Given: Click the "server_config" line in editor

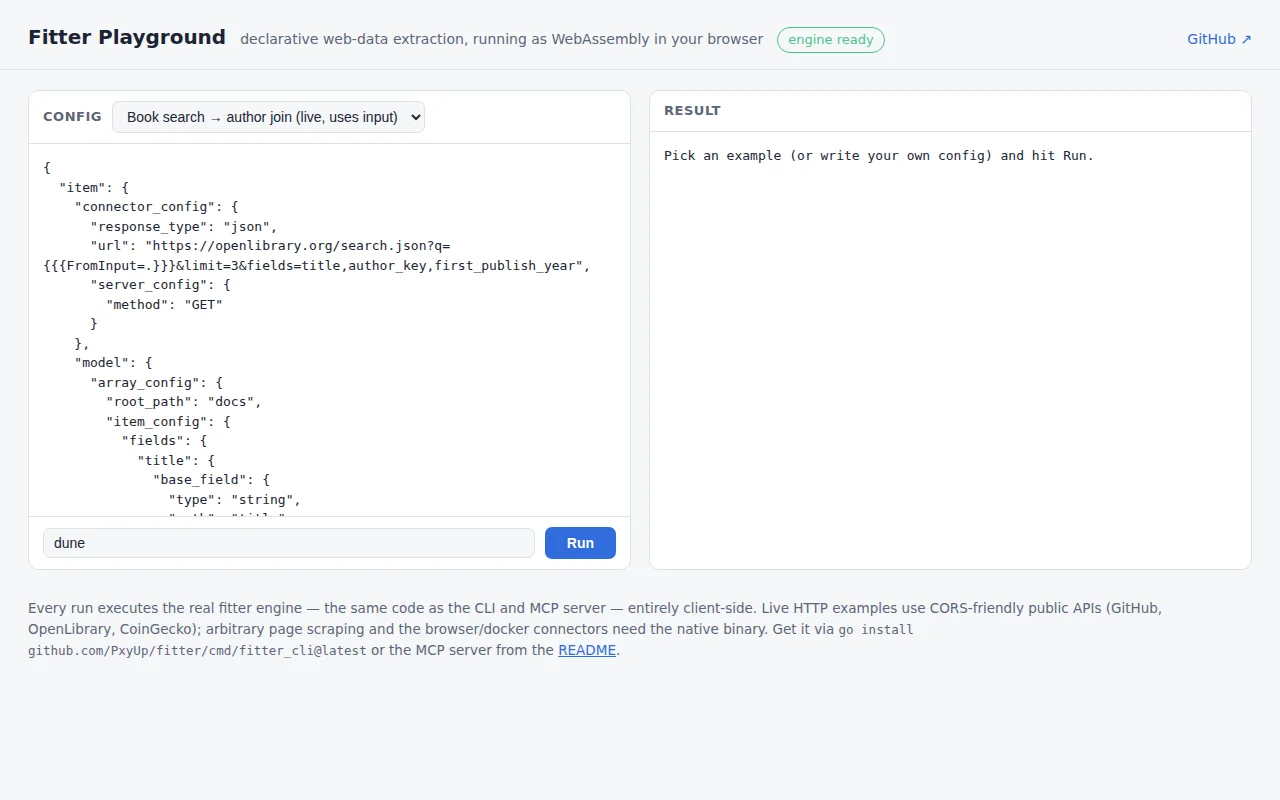Looking at the screenshot, I should point(160,285).
